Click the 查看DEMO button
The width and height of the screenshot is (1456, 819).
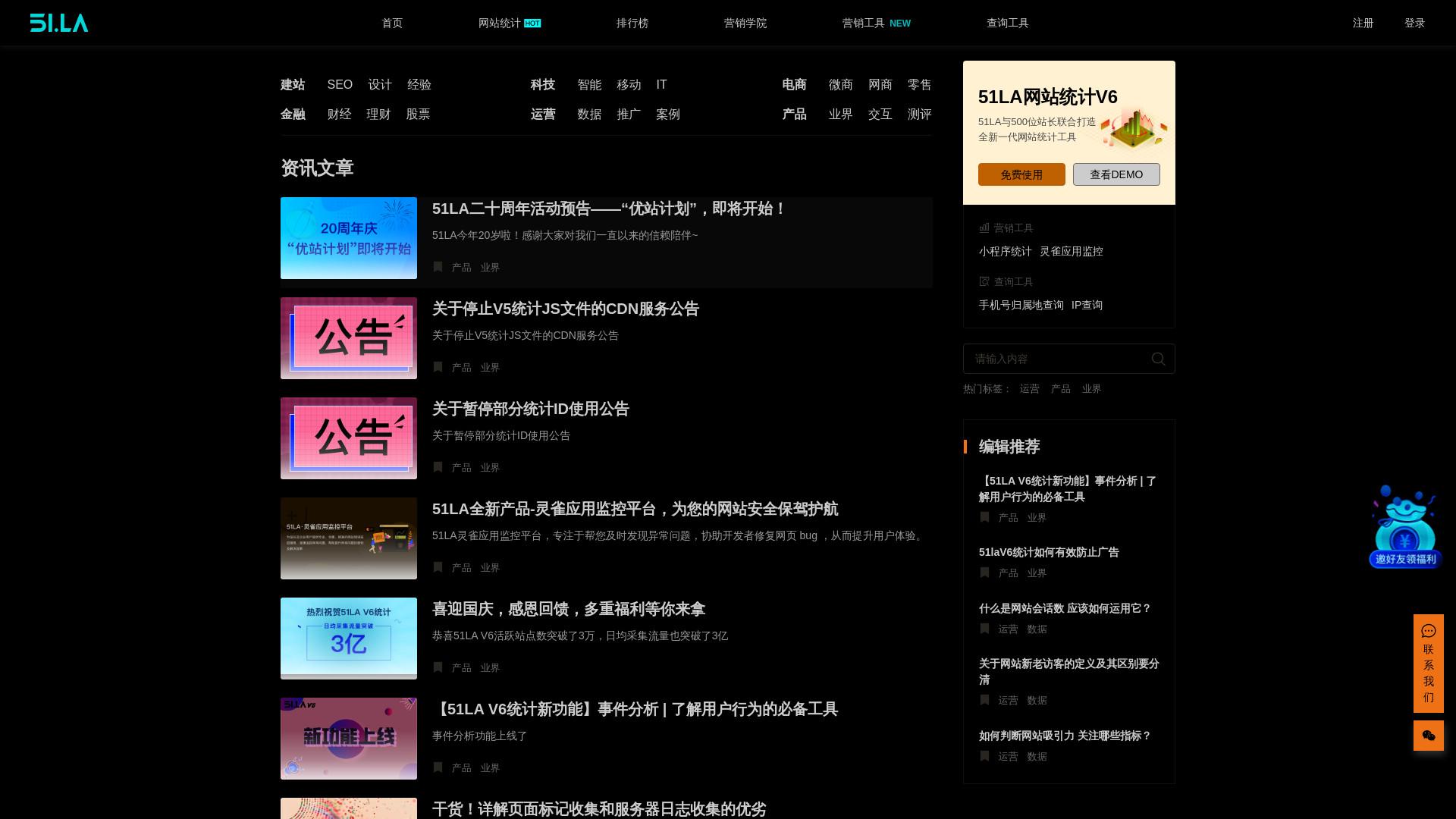point(1116,174)
